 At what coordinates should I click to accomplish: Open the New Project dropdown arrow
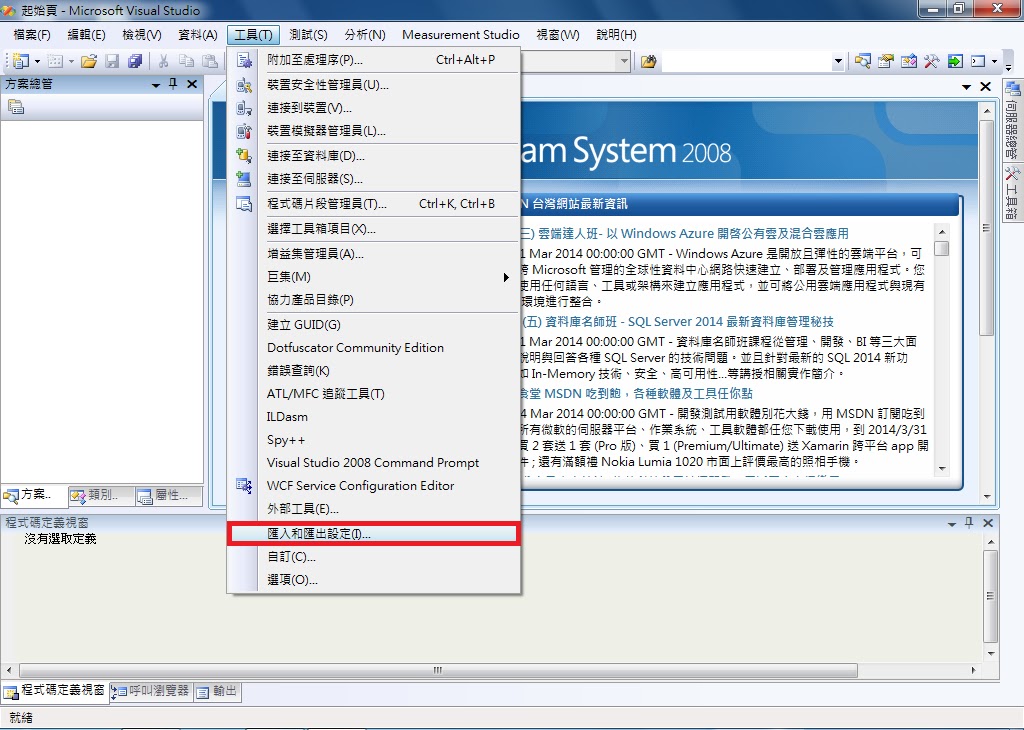[x=37, y=61]
